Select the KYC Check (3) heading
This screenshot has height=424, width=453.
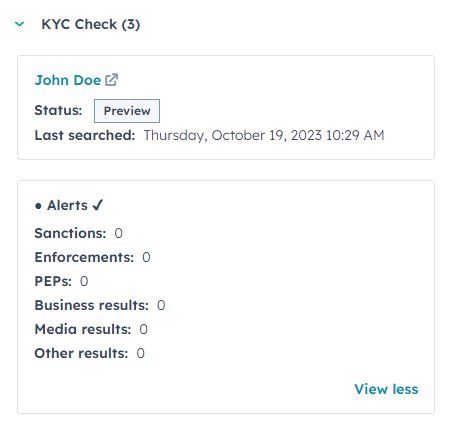point(91,24)
